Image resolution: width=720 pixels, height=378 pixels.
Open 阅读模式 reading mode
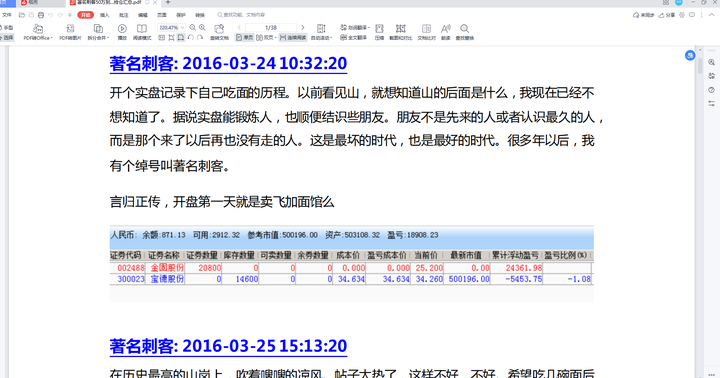pos(142,32)
